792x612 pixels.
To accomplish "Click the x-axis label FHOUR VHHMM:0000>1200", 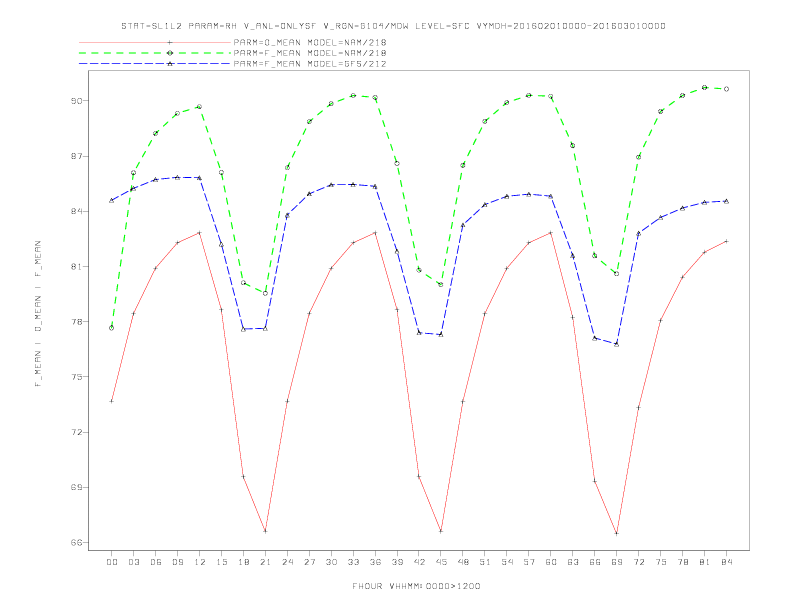I will (416, 586).
